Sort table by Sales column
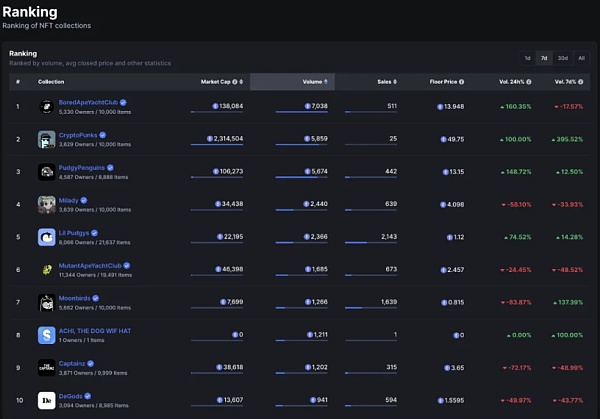The height and width of the screenshot is (419, 600). pos(386,81)
